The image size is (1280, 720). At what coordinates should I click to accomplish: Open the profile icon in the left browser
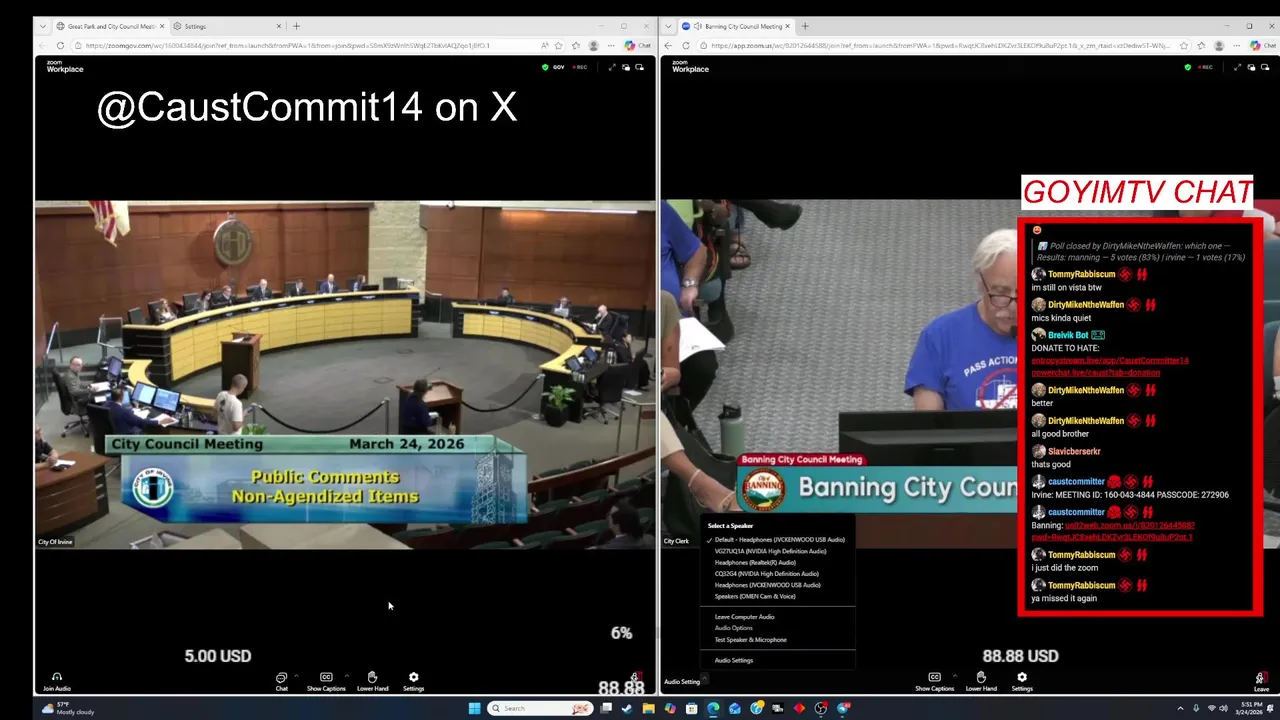coord(593,45)
